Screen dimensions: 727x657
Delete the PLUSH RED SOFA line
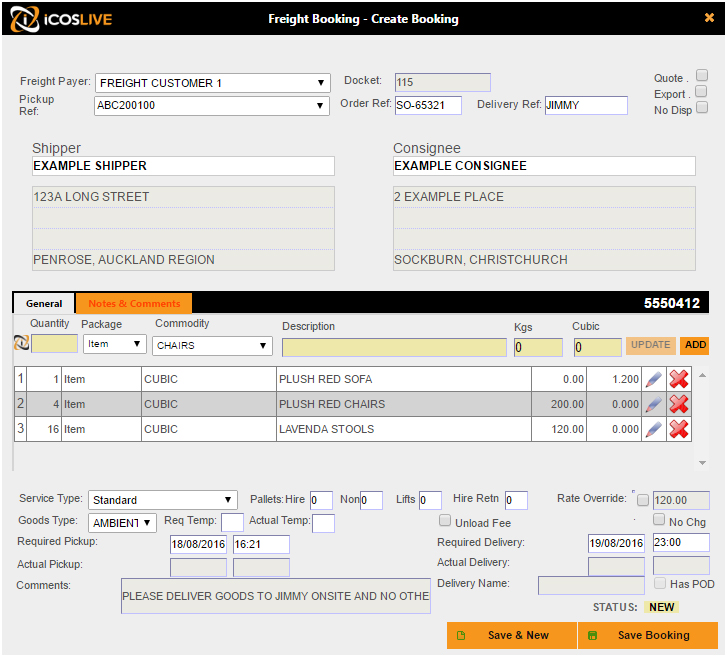click(x=679, y=379)
